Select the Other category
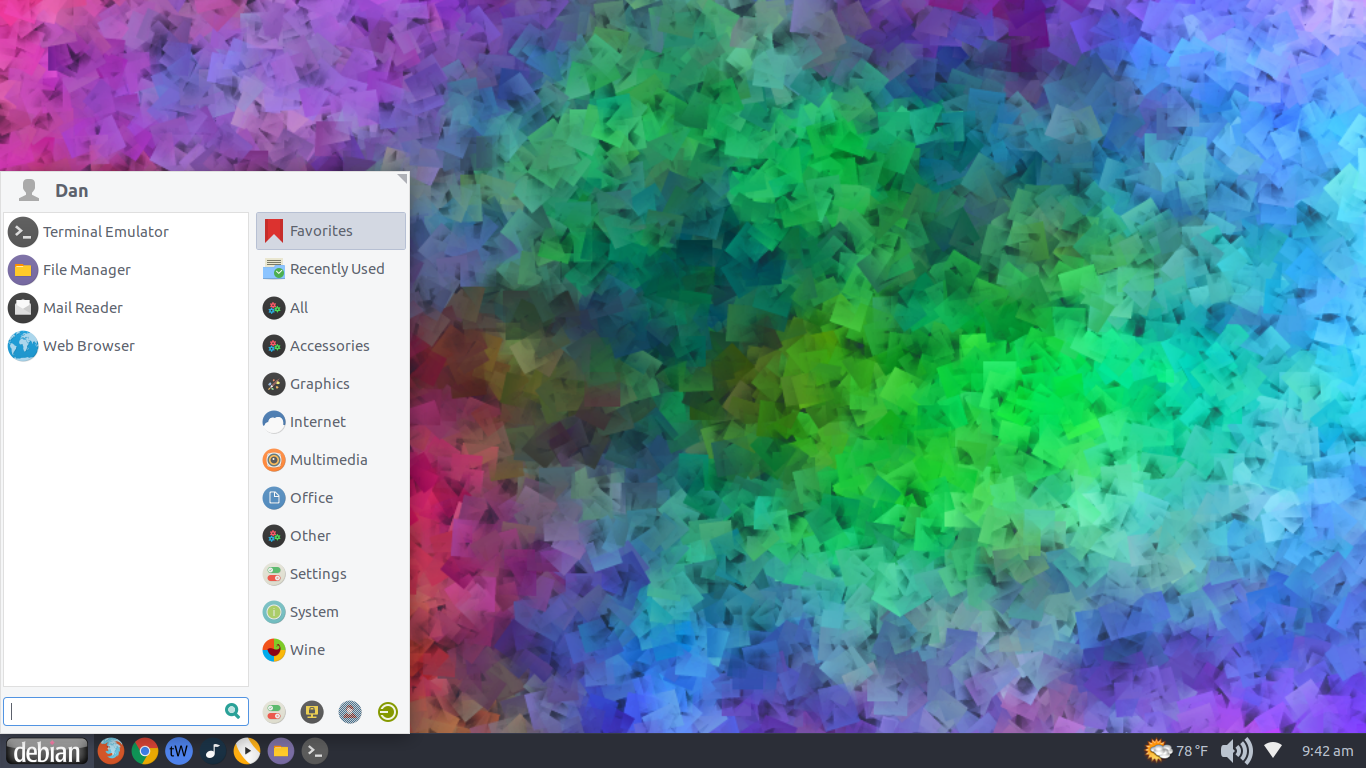1366x768 pixels. coord(331,536)
